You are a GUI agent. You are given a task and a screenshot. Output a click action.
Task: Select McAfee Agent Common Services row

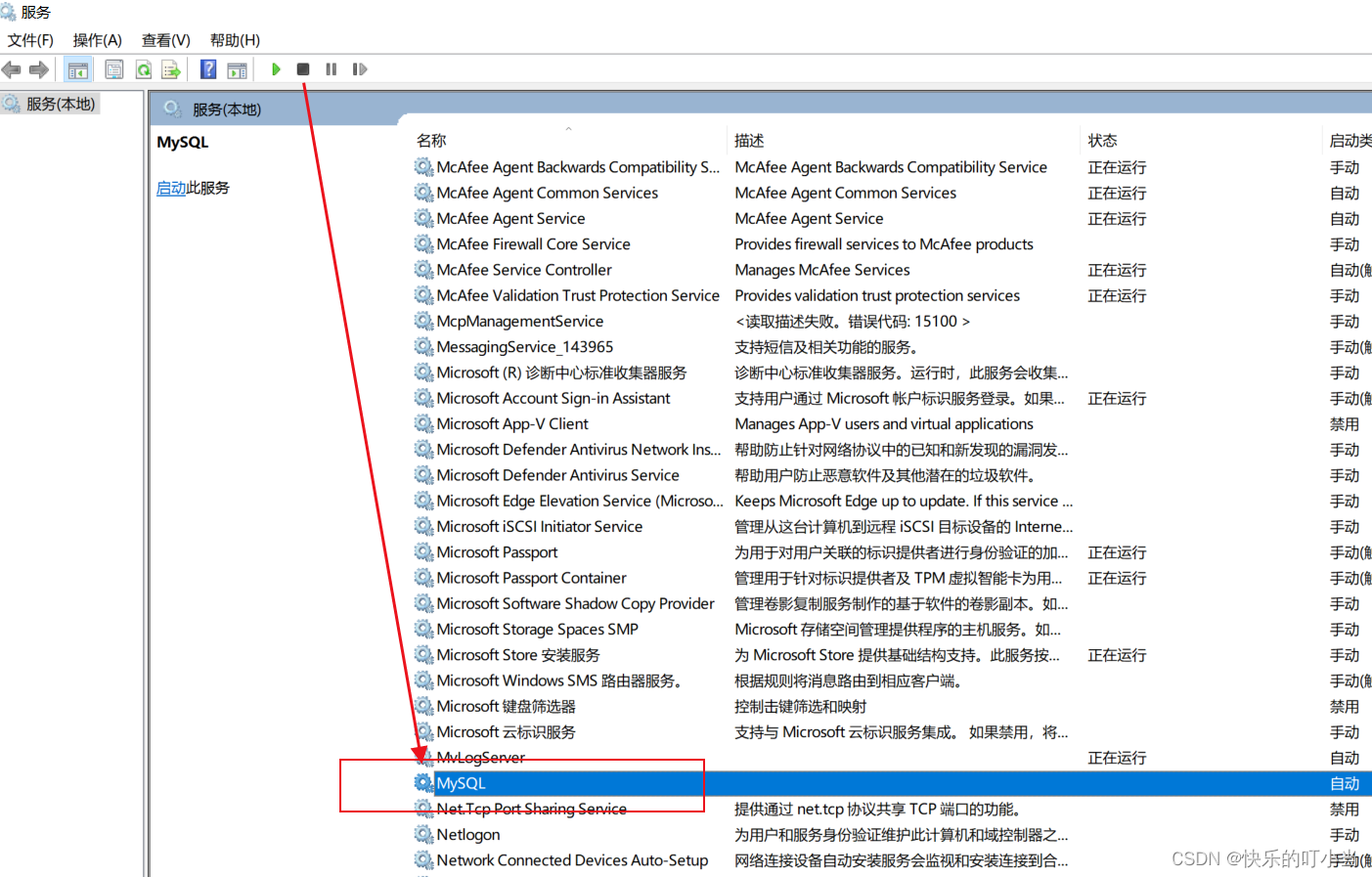(x=891, y=193)
